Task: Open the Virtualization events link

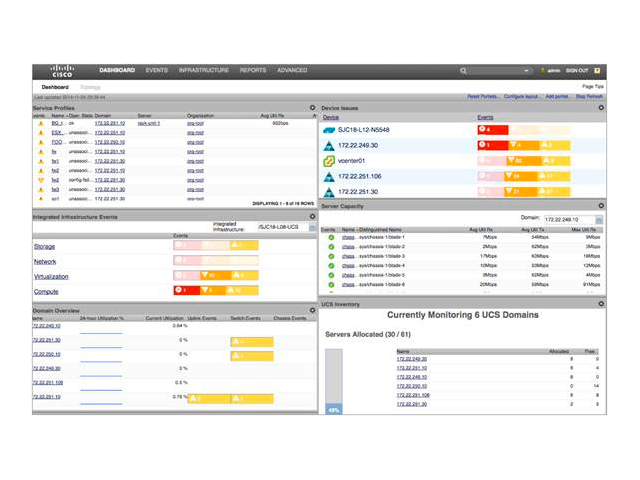Action: tap(51, 277)
